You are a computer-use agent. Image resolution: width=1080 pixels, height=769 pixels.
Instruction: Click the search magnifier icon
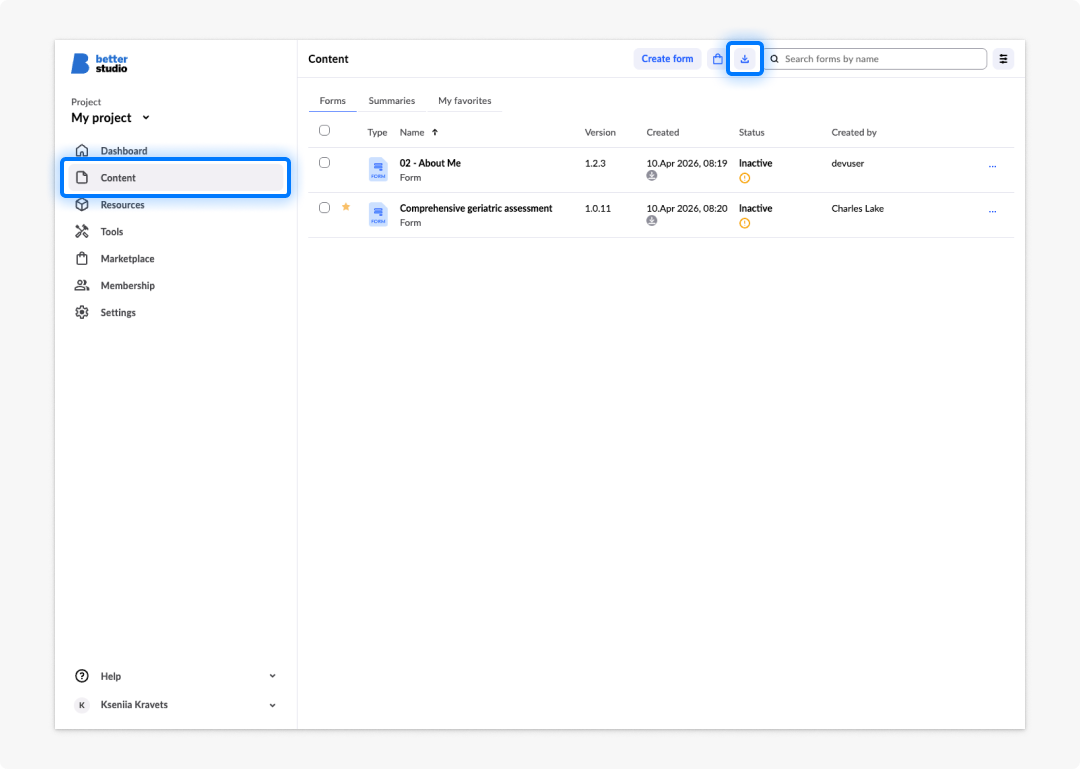(775, 59)
